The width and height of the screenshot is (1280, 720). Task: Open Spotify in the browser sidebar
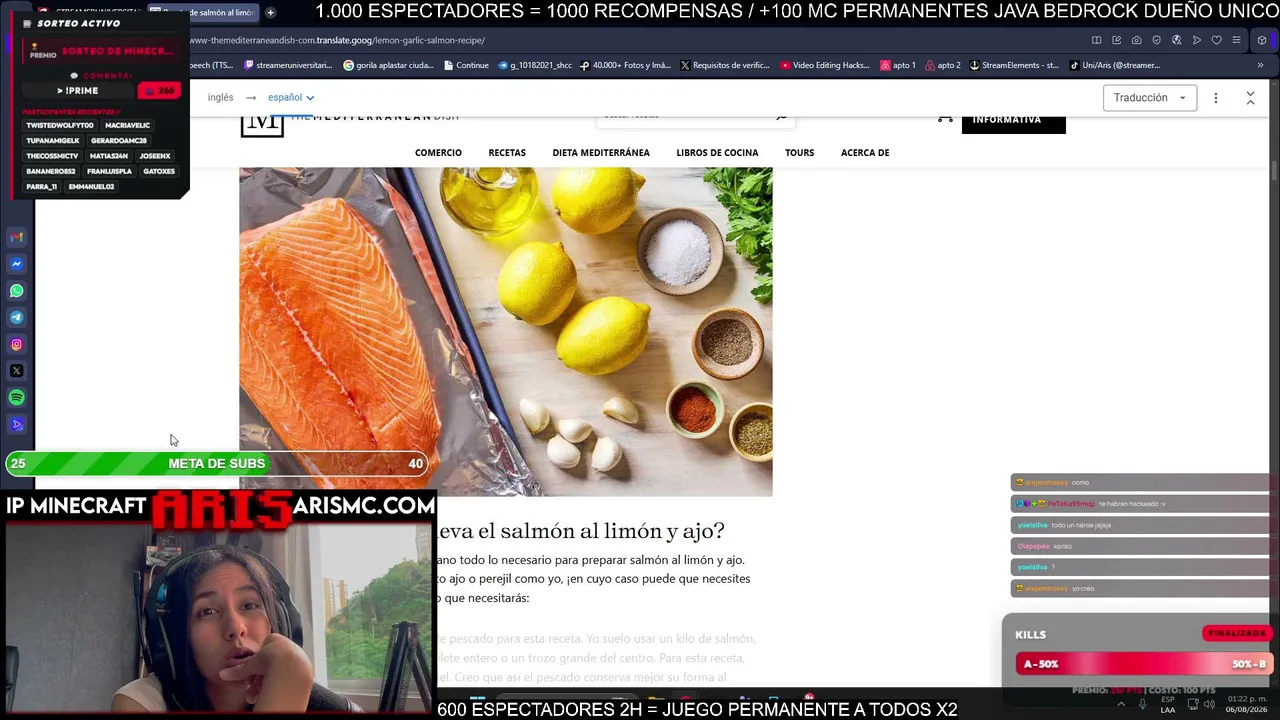(17, 398)
